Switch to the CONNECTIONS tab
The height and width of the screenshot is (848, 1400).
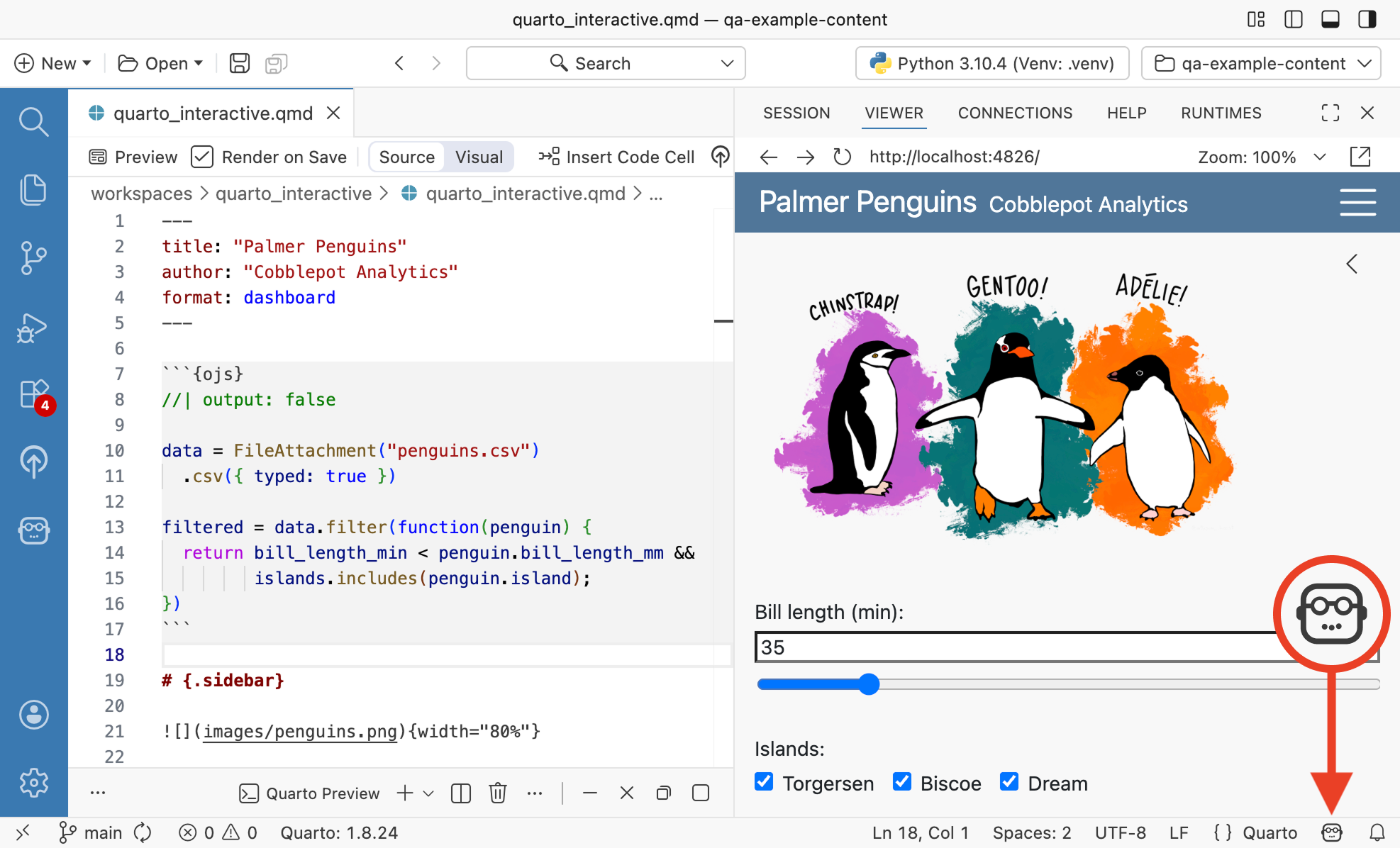(1015, 113)
